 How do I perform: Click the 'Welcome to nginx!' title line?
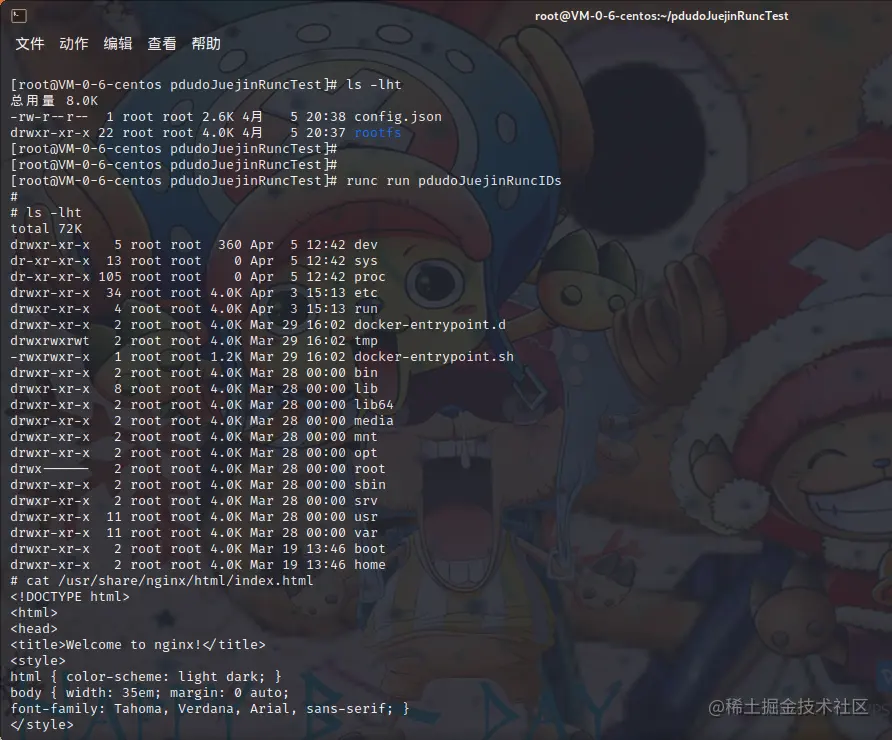coord(138,644)
